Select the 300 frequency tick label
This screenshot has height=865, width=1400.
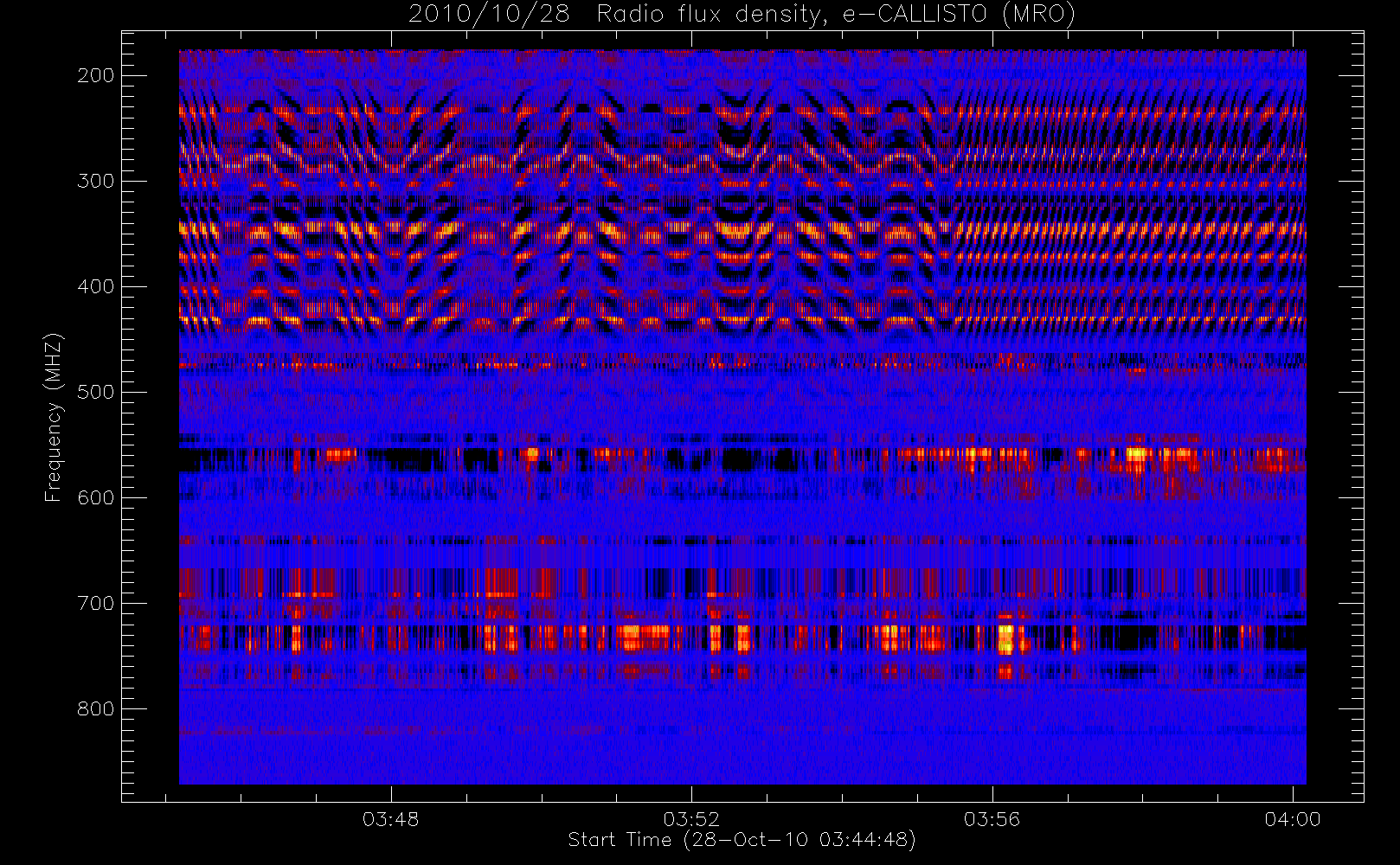[x=95, y=181]
